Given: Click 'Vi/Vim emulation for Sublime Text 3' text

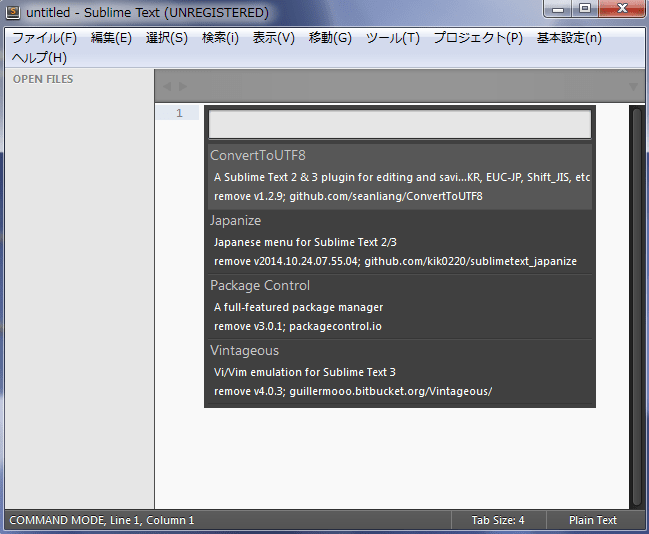Looking at the screenshot, I should 305,372.
